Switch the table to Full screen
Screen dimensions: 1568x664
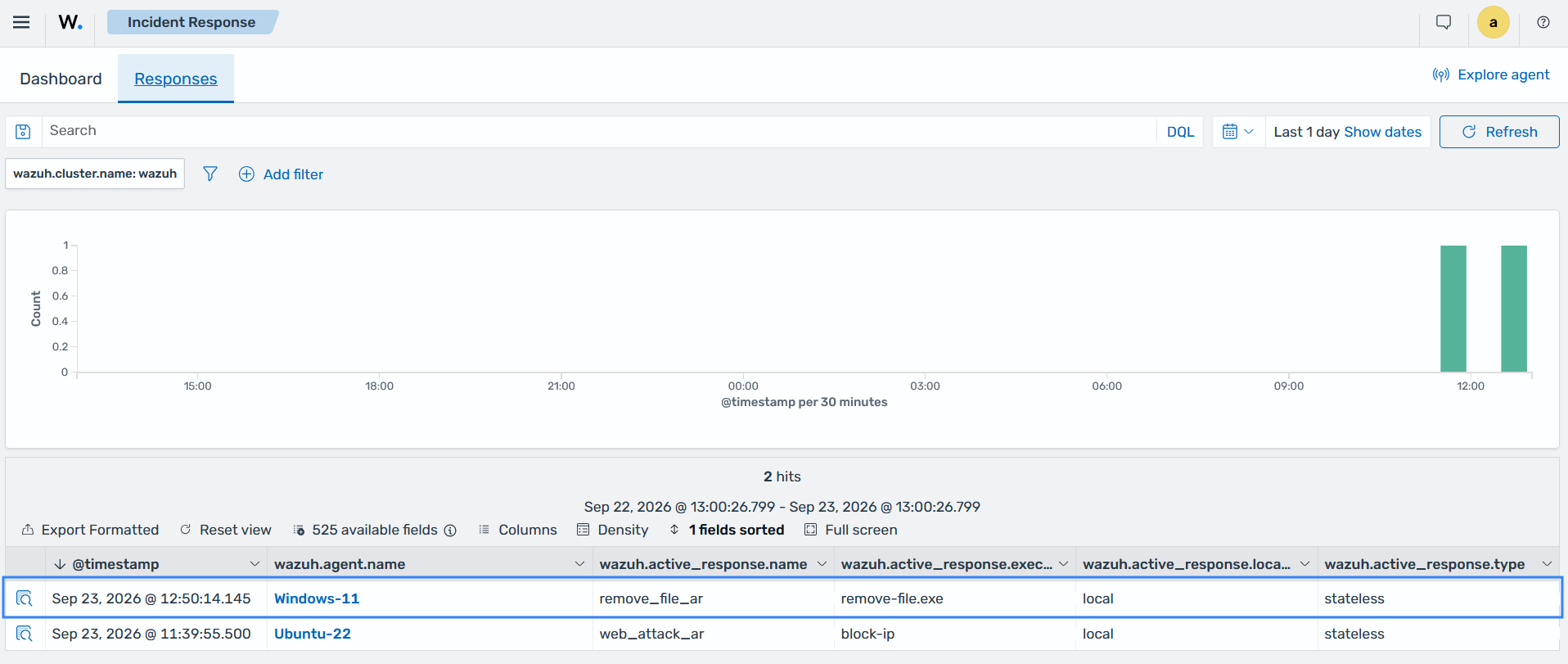click(x=851, y=530)
